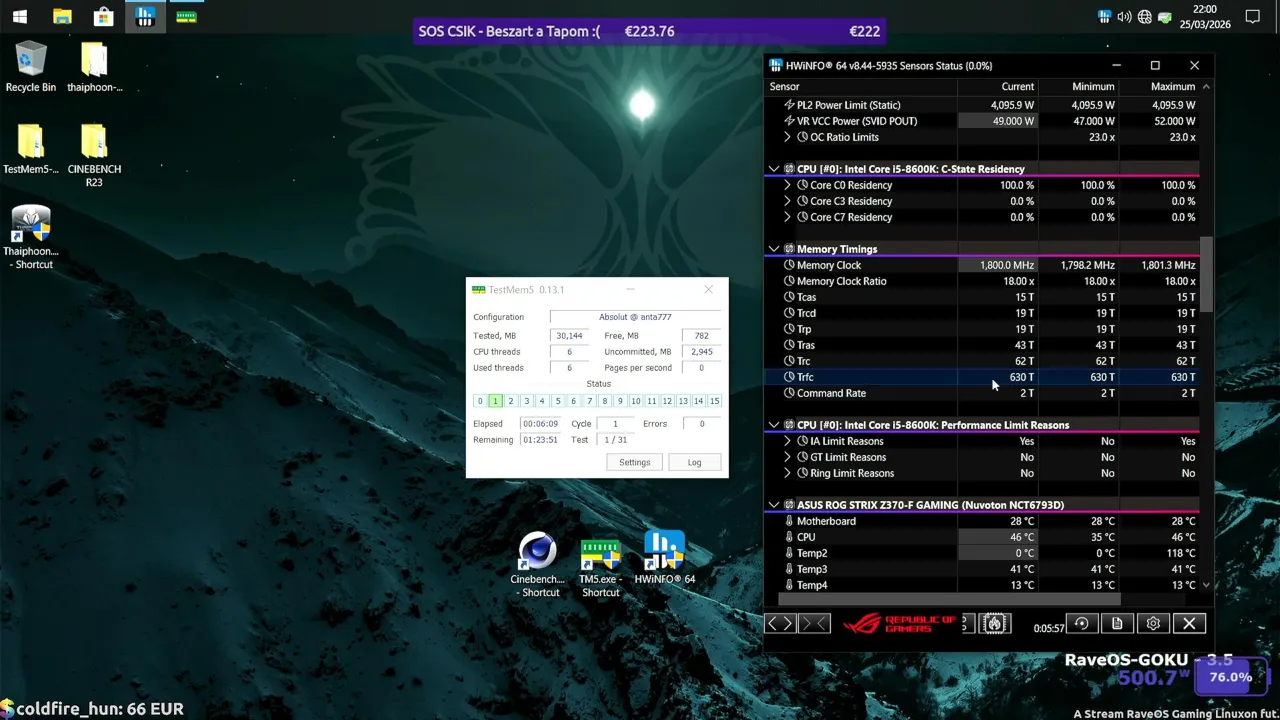
Task: Click the TestMem5 Errors field
Action: 701,424
